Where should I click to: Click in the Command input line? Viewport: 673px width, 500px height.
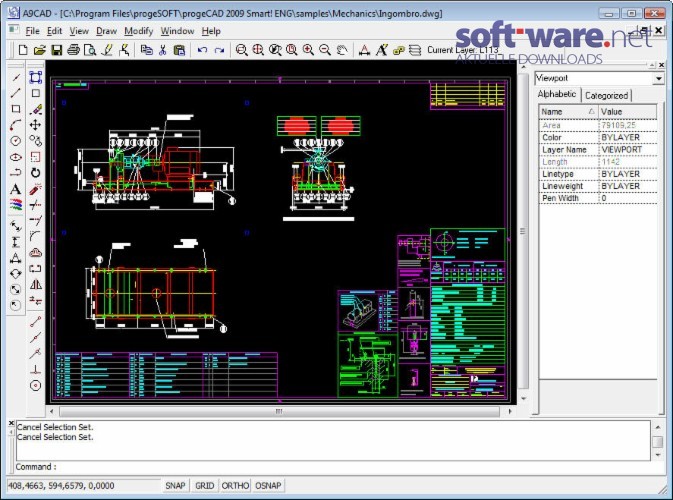(x=333, y=467)
